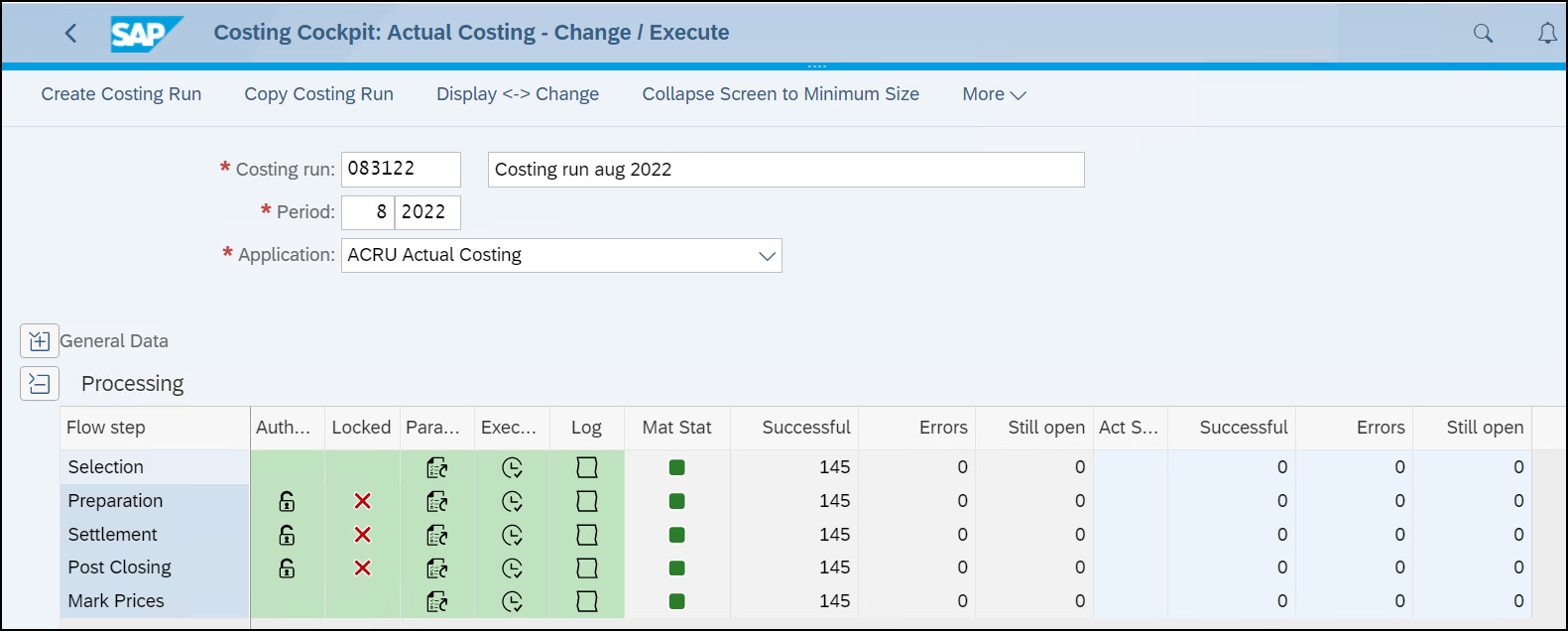Open the log for Mark Prices

(587, 601)
